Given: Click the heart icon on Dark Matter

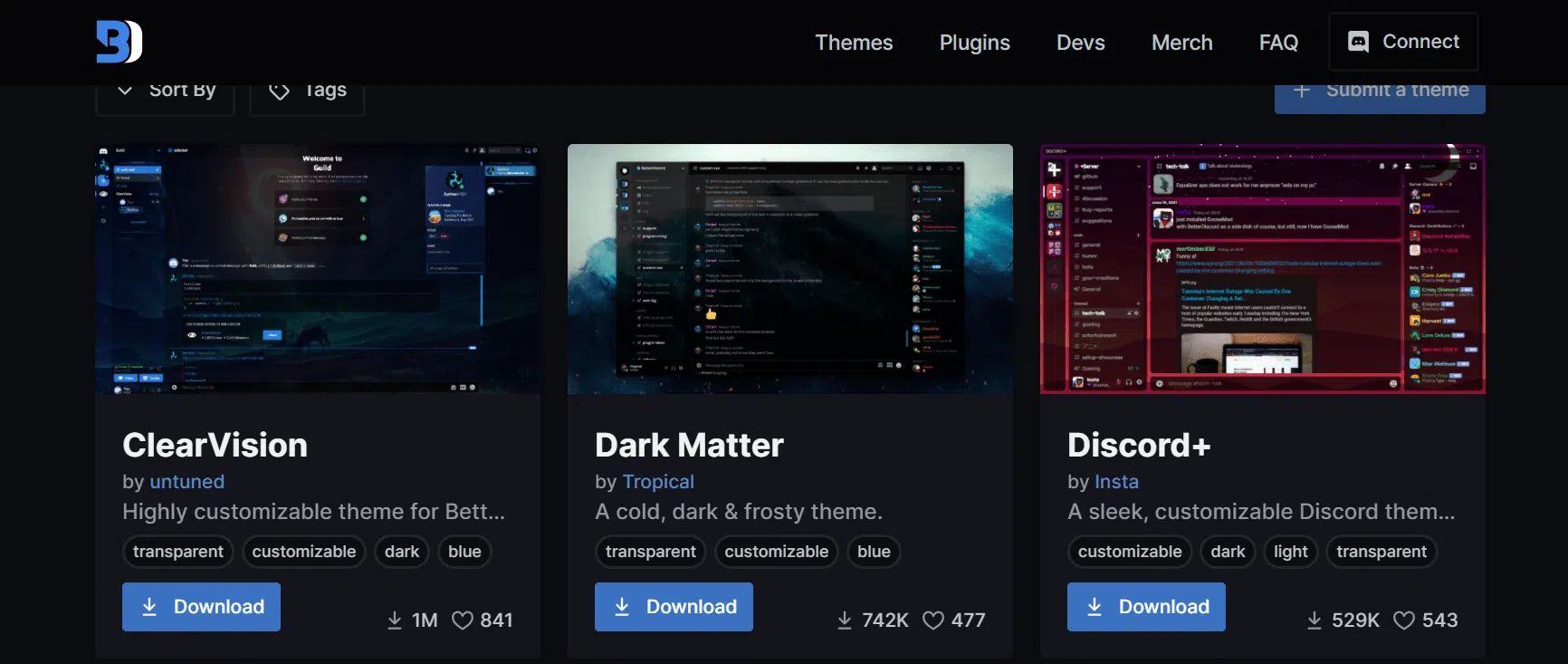Looking at the screenshot, I should point(932,621).
